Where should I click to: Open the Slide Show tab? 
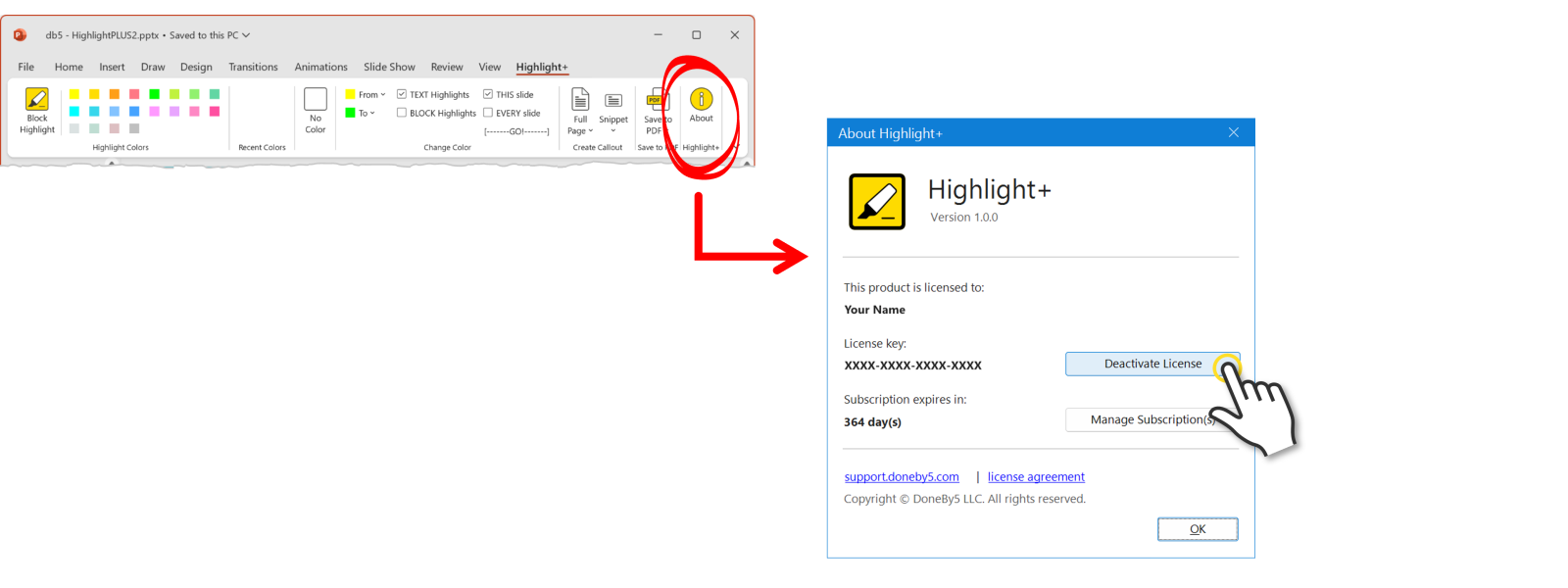(389, 67)
